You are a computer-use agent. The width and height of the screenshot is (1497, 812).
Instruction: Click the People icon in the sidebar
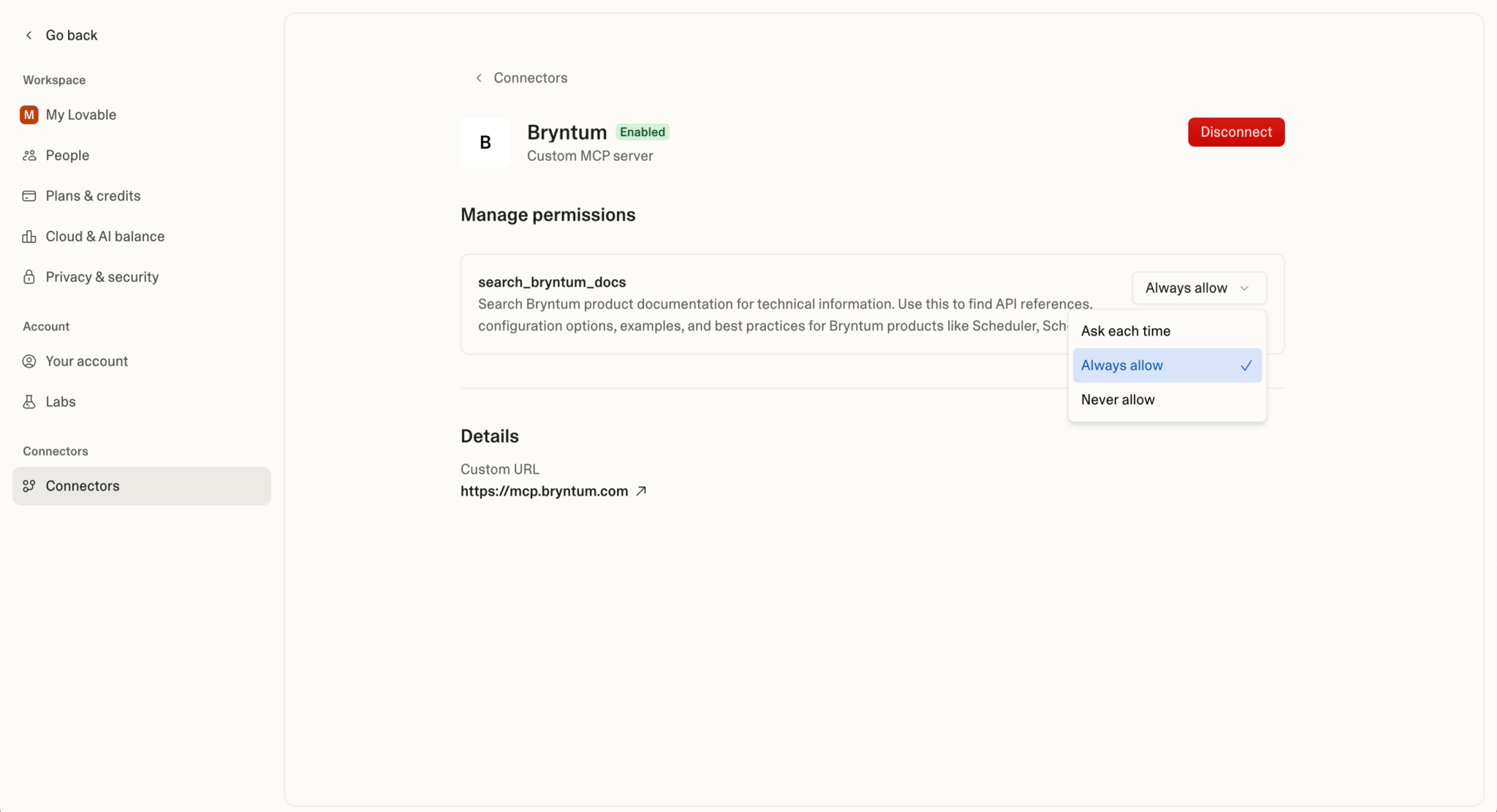[29, 155]
